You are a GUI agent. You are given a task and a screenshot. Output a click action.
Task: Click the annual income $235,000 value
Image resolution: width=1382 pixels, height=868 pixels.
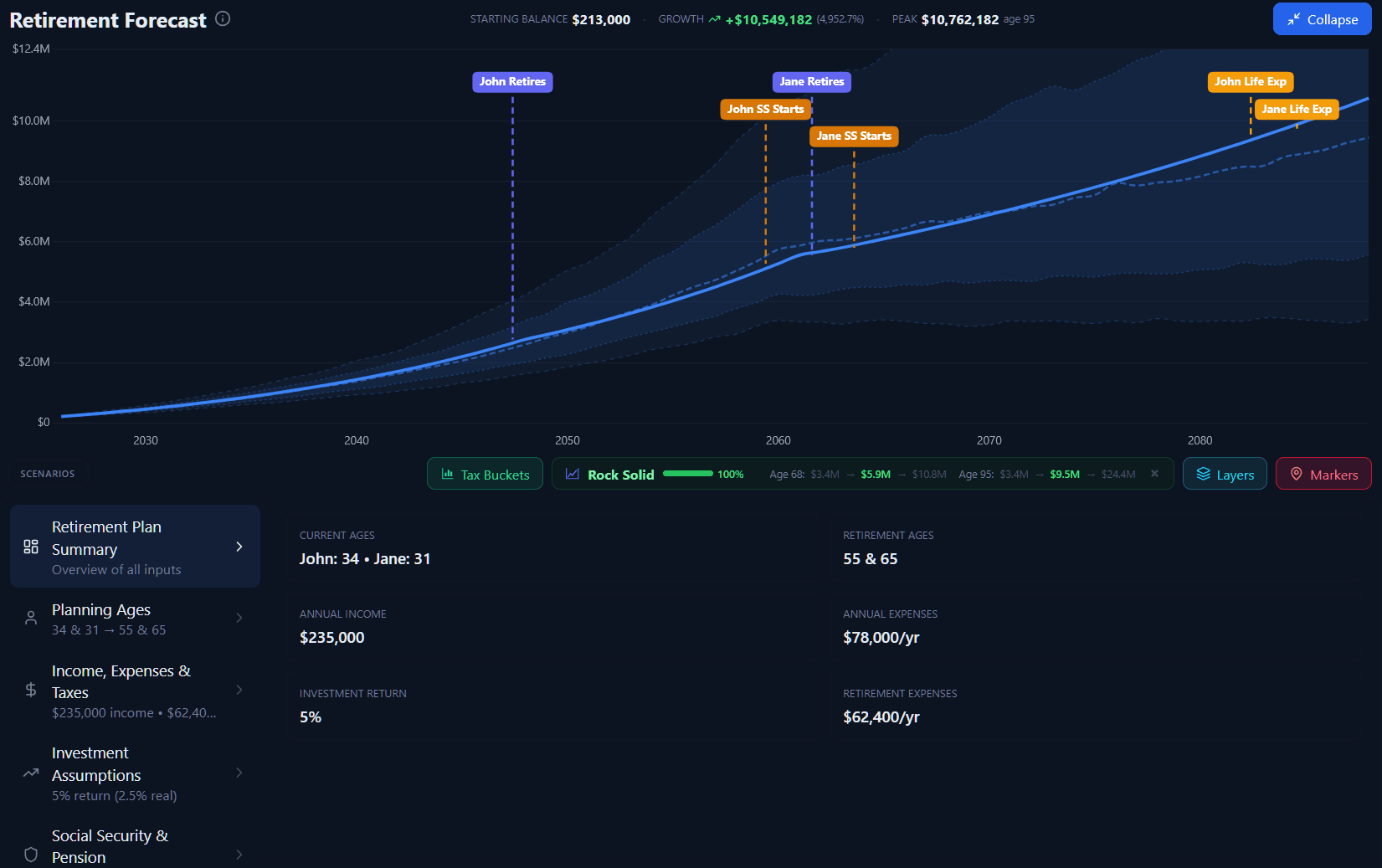[332, 638]
